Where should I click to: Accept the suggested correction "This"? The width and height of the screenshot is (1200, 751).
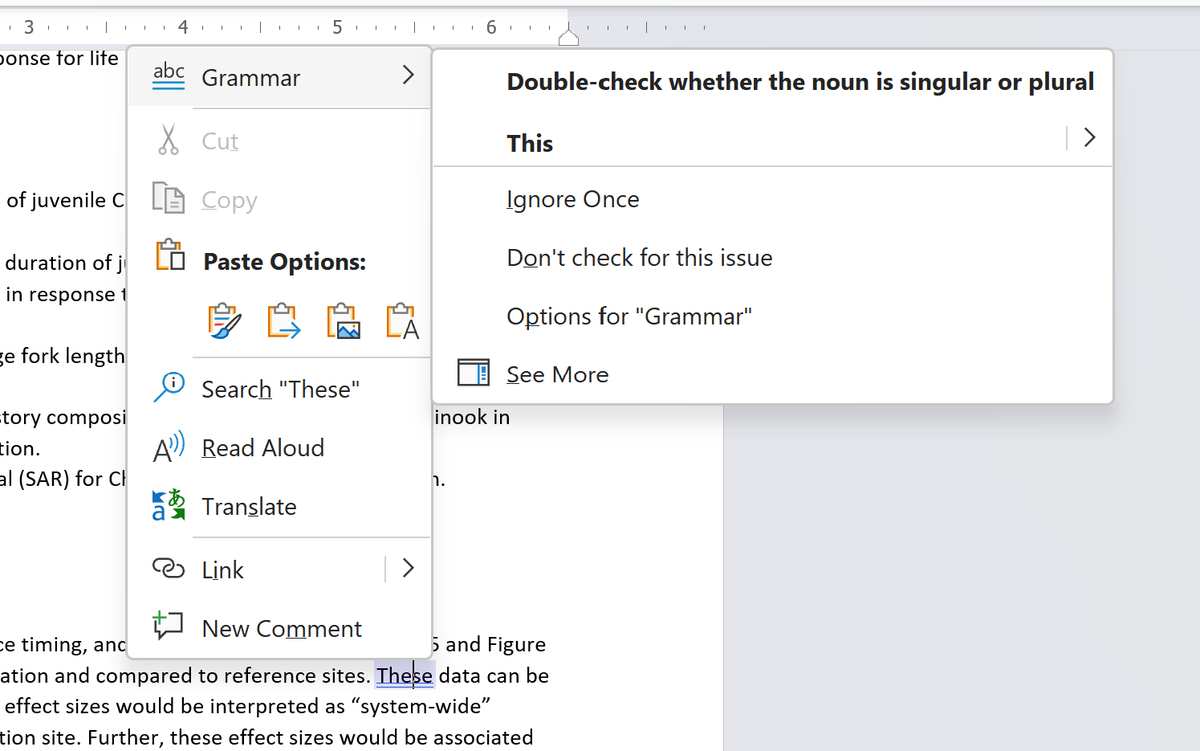(530, 143)
